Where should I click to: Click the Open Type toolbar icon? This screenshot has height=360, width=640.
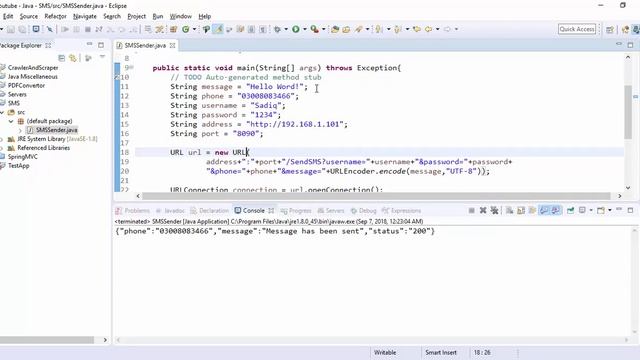coord(335,29)
